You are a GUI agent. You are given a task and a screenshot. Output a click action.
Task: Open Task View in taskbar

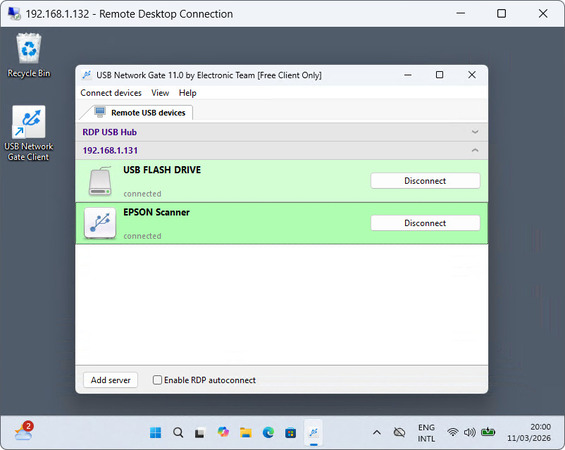[200, 433]
